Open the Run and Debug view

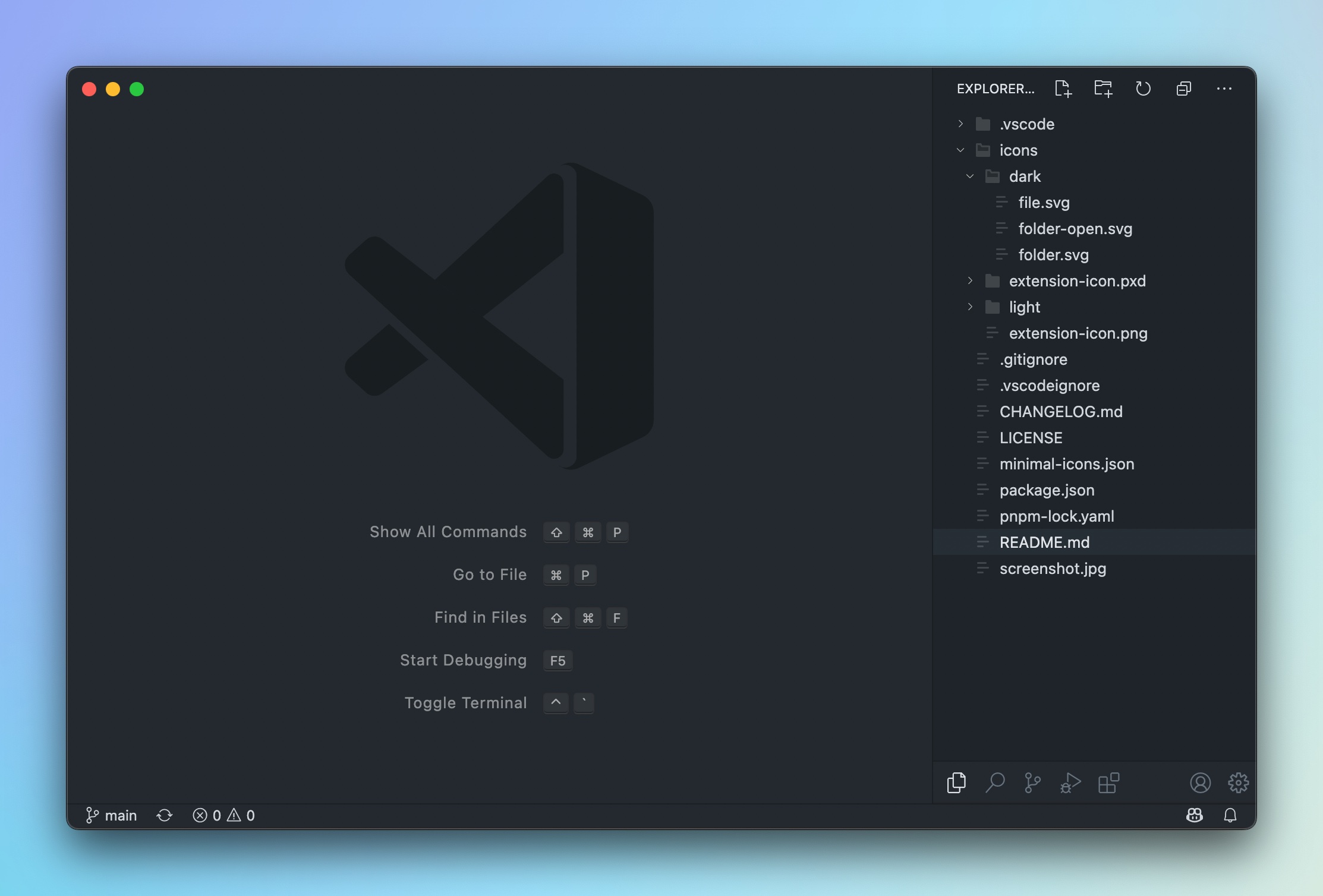click(1070, 783)
